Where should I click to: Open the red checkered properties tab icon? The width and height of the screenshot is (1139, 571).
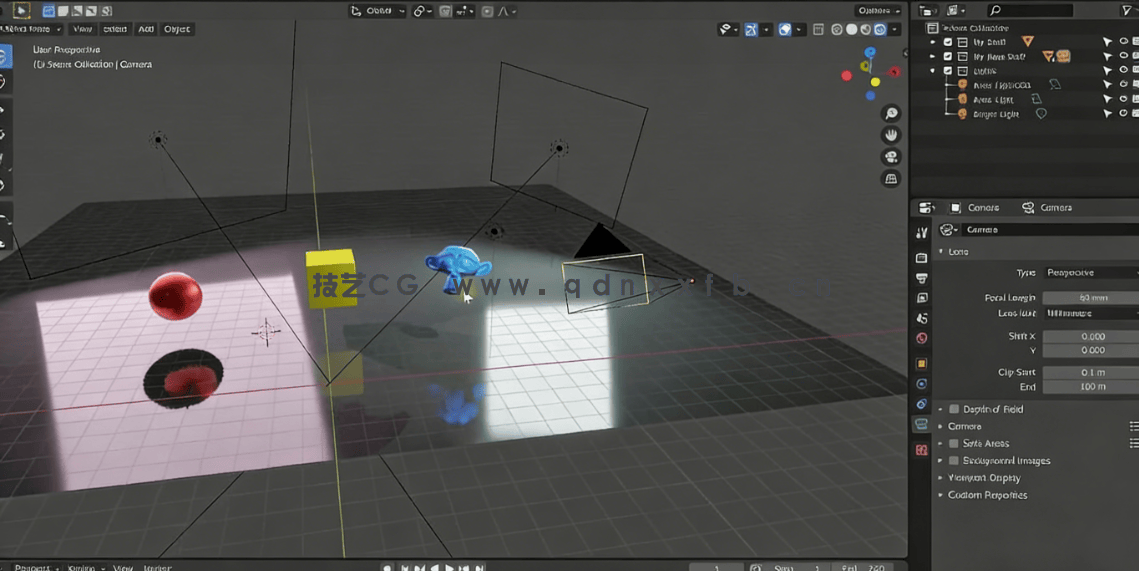[x=921, y=450]
